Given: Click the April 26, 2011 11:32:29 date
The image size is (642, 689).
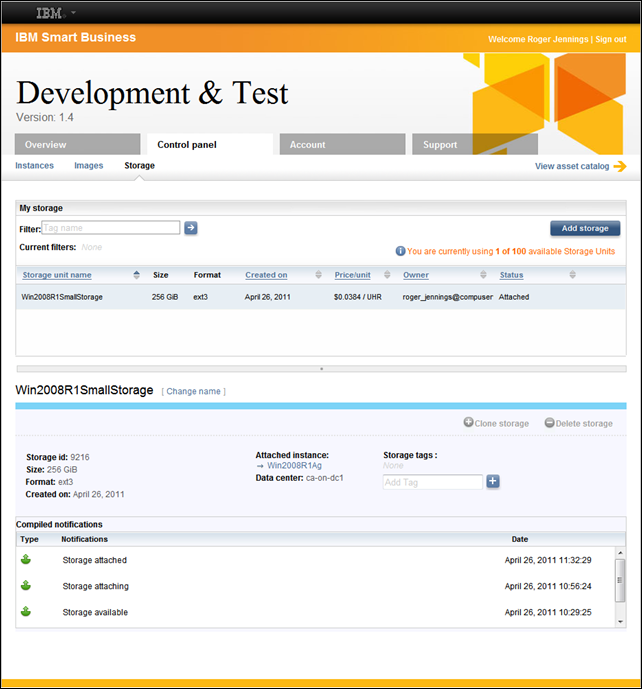Looking at the screenshot, I should [x=548, y=560].
